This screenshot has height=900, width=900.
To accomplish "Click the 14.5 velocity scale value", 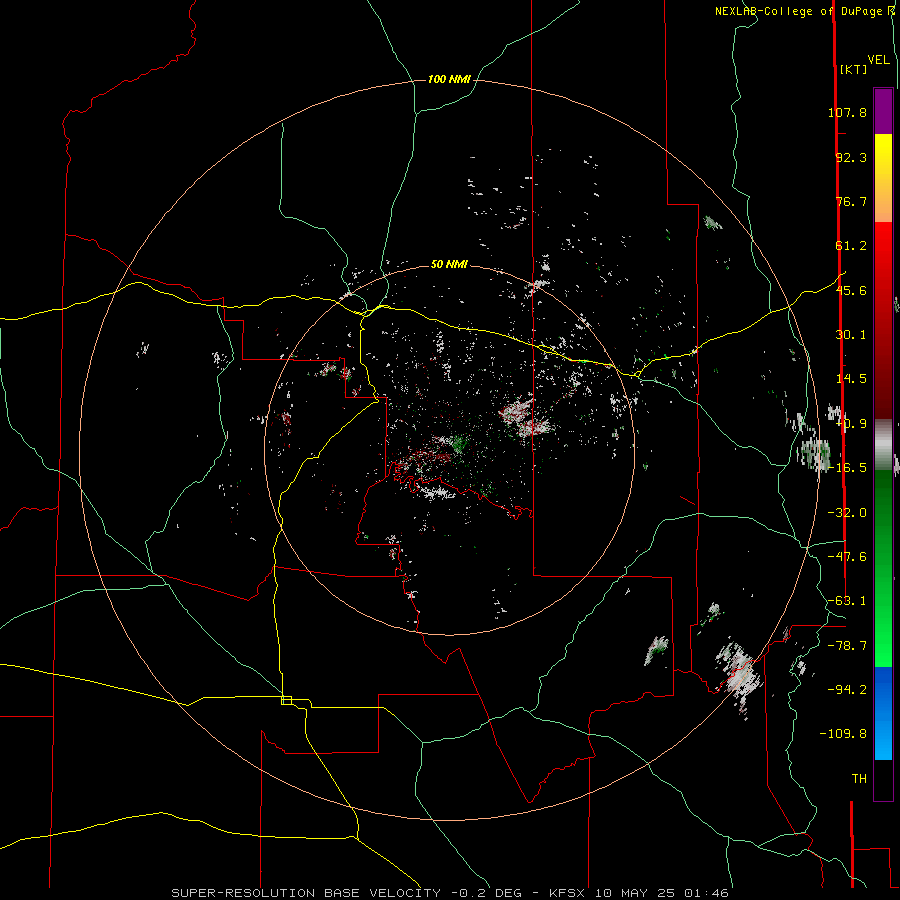I will click(851, 379).
